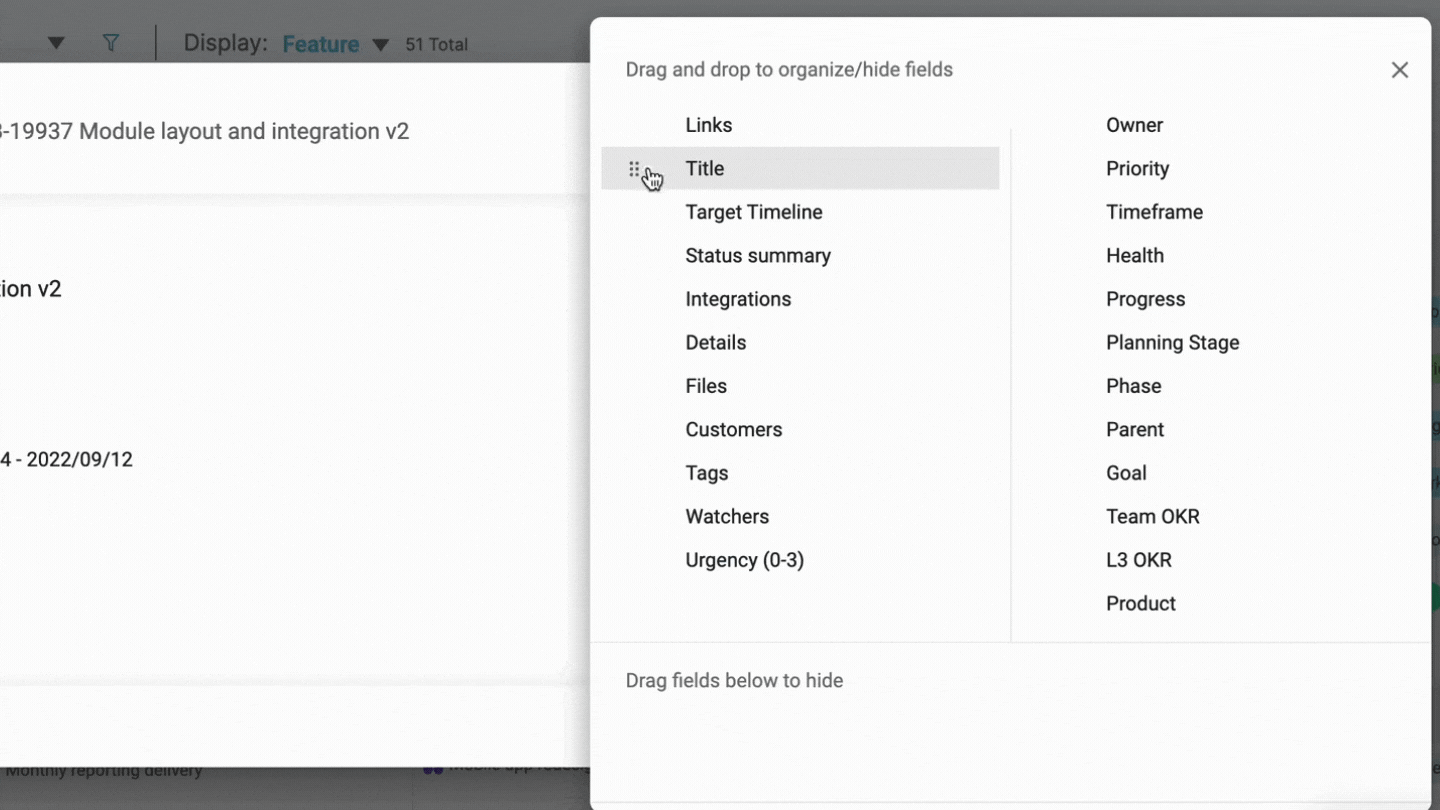This screenshot has width=1440, height=810.
Task: Select the Priority field
Action: tap(1137, 169)
